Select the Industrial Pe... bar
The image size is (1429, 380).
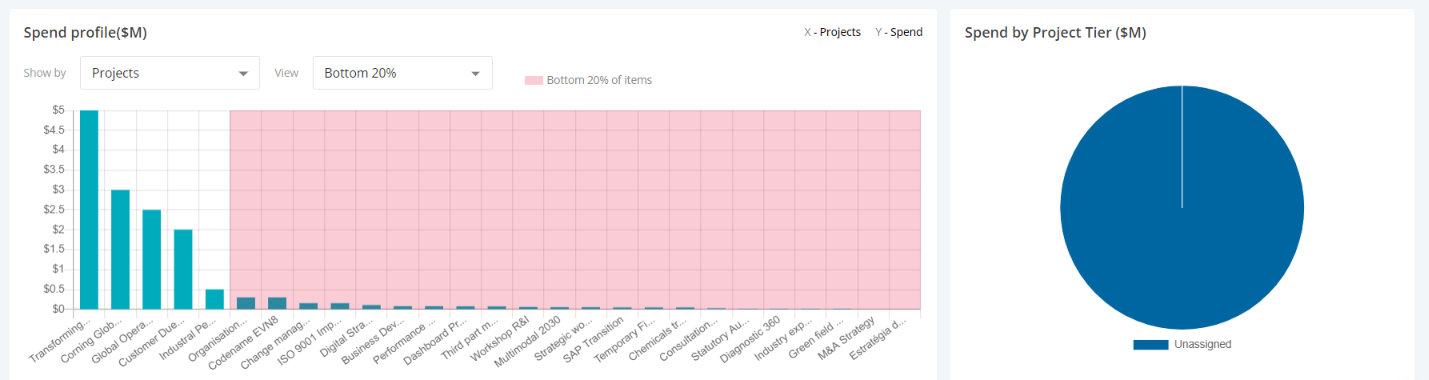[x=214, y=299]
